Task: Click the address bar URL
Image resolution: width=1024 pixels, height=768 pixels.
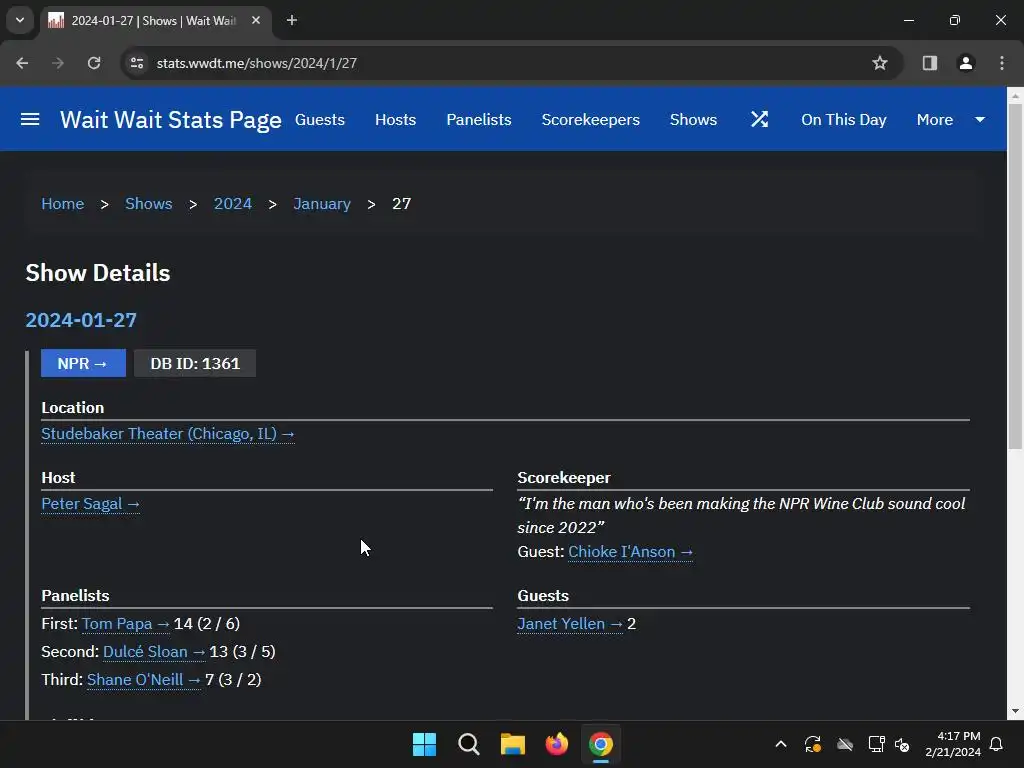Action: click(257, 63)
